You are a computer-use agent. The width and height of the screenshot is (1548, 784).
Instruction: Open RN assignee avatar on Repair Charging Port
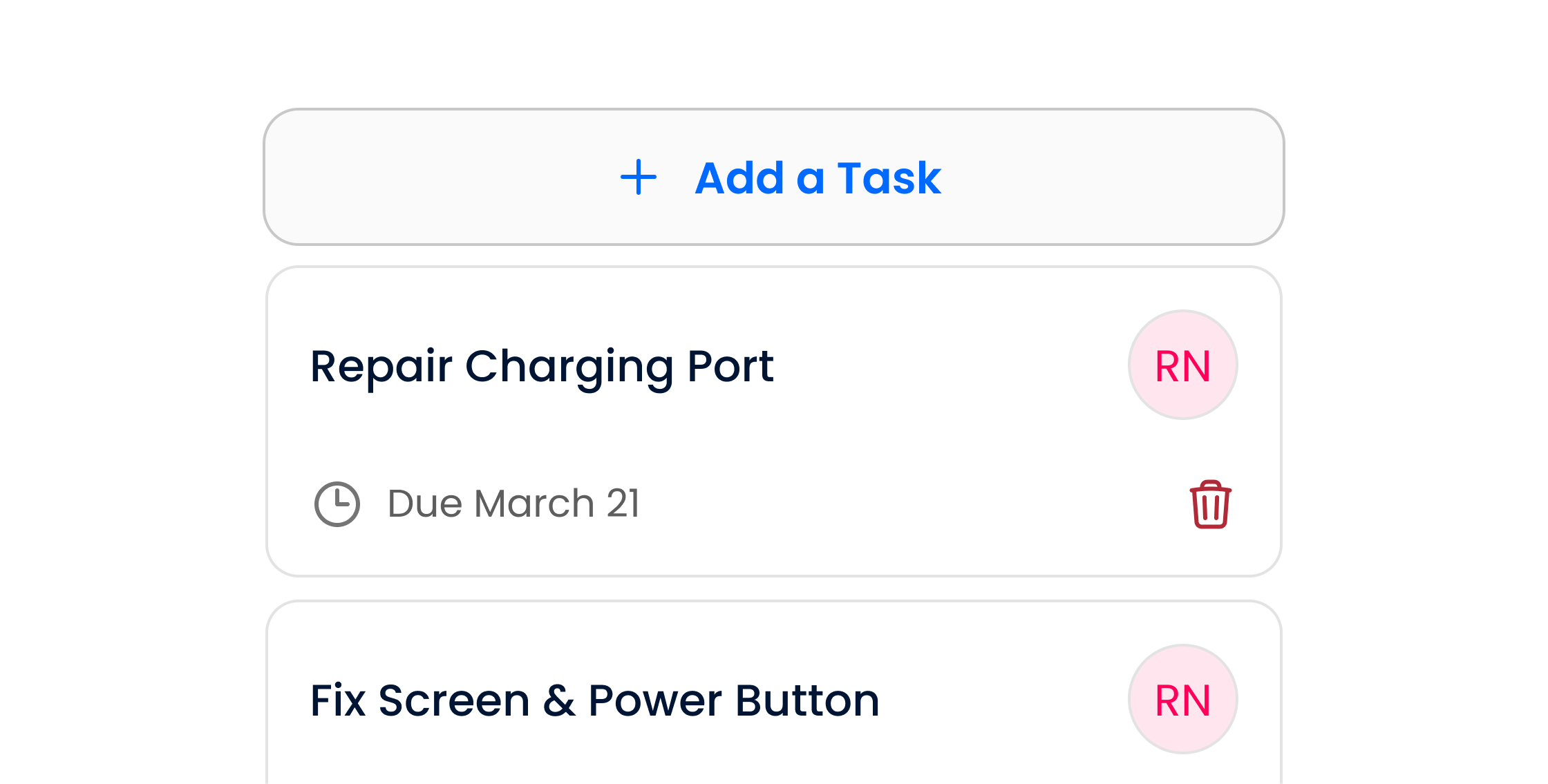coord(1182,365)
